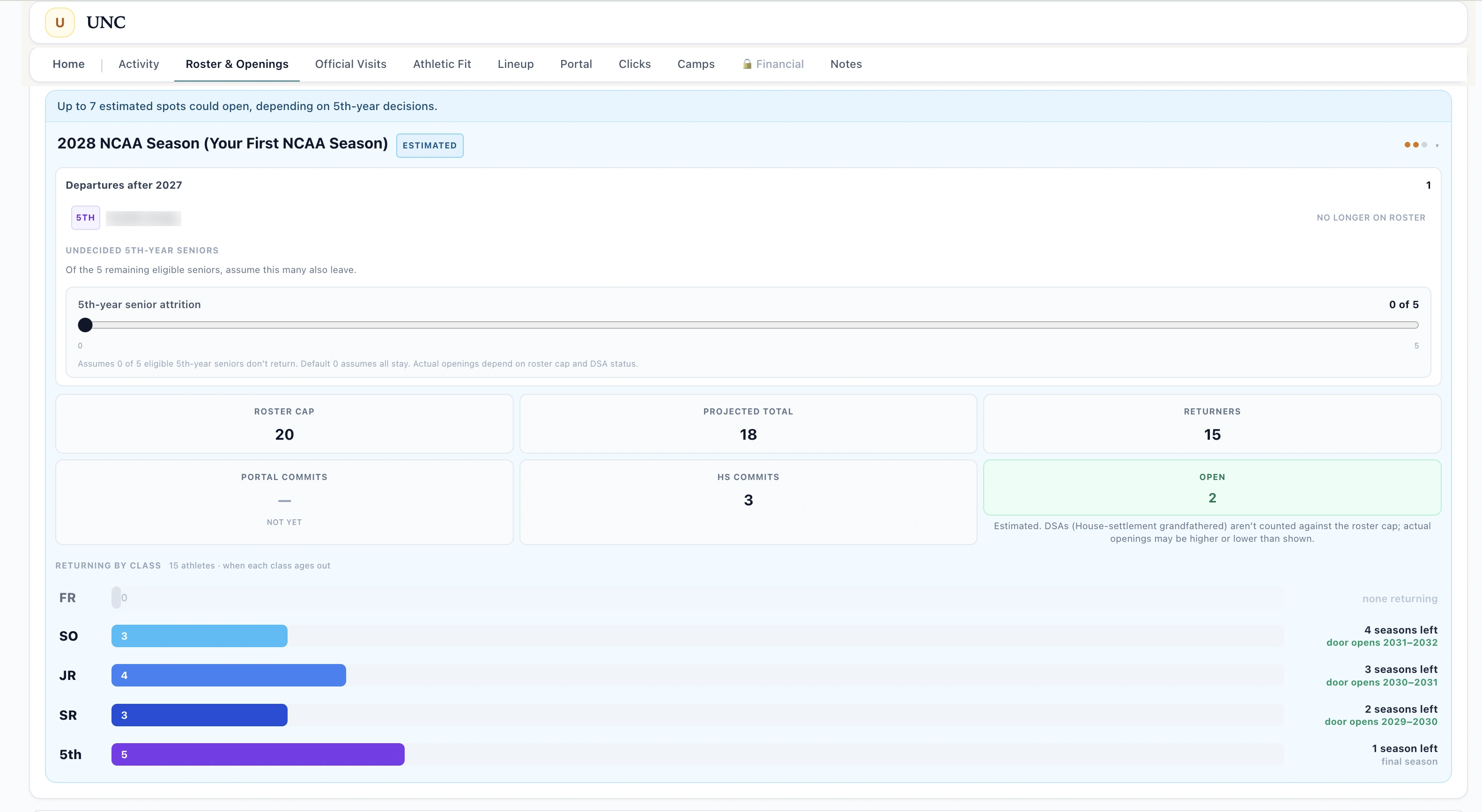Screen dimensions: 1482x812
Task: Click the "NOT YET" portal commits label
Action: tap(284, 522)
